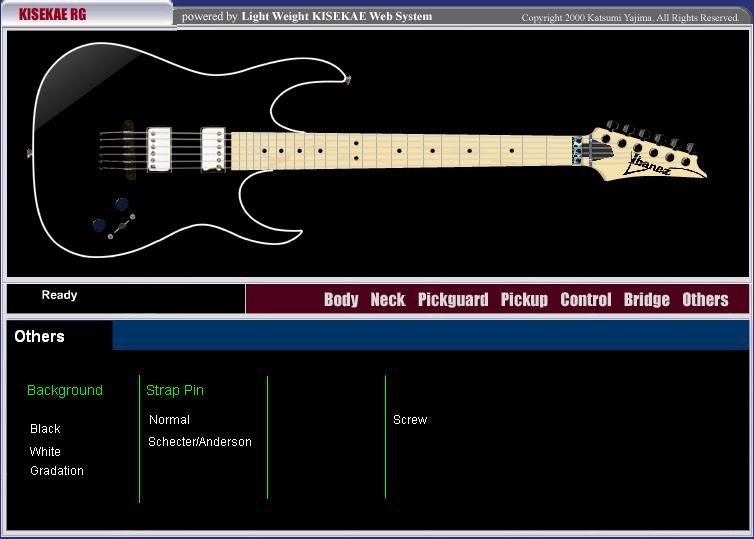
Task: Choose Normal strap pin
Action: 169,420
